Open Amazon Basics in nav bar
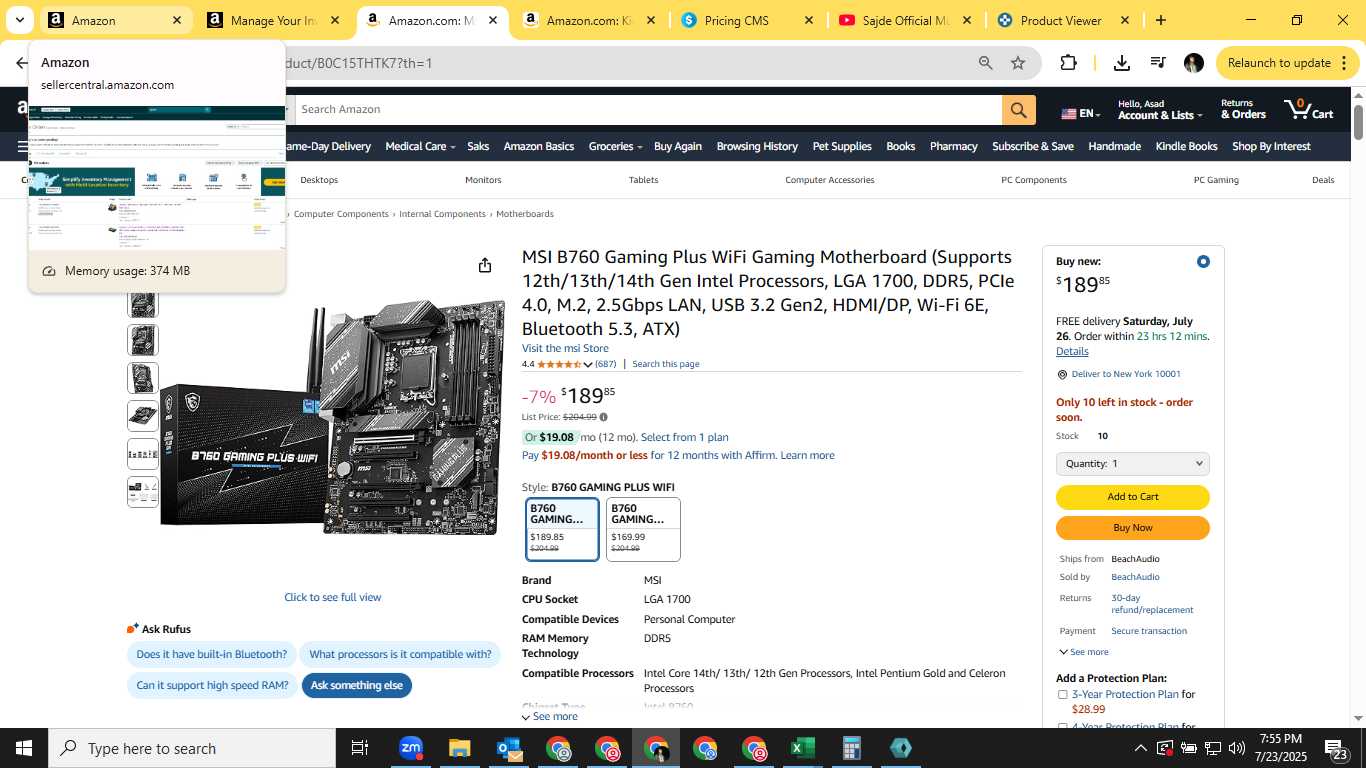 [538, 146]
